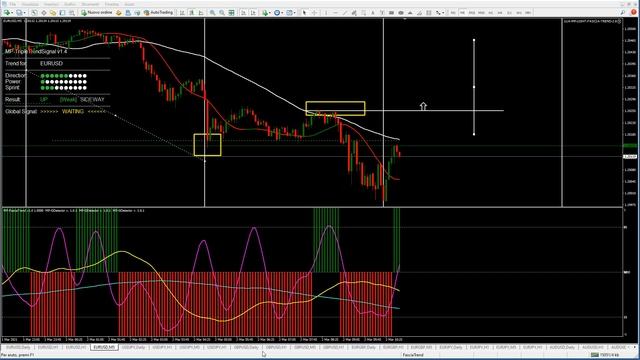The image size is (640, 360).
Task: Switch chart to line chart style
Action: [x=201, y=13]
